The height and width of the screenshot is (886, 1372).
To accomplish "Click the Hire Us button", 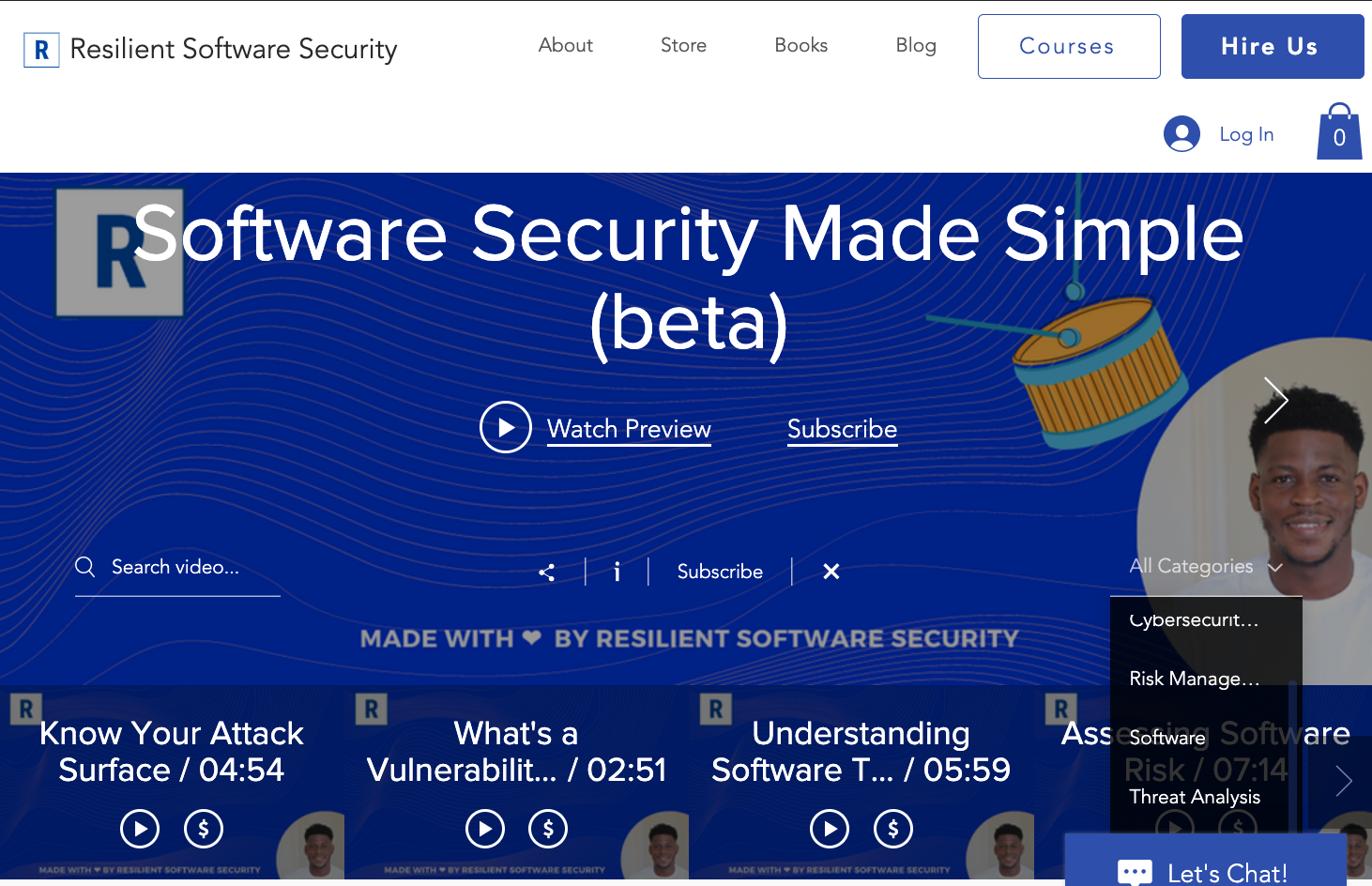I will pyautogui.click(x=1272, y=46).
